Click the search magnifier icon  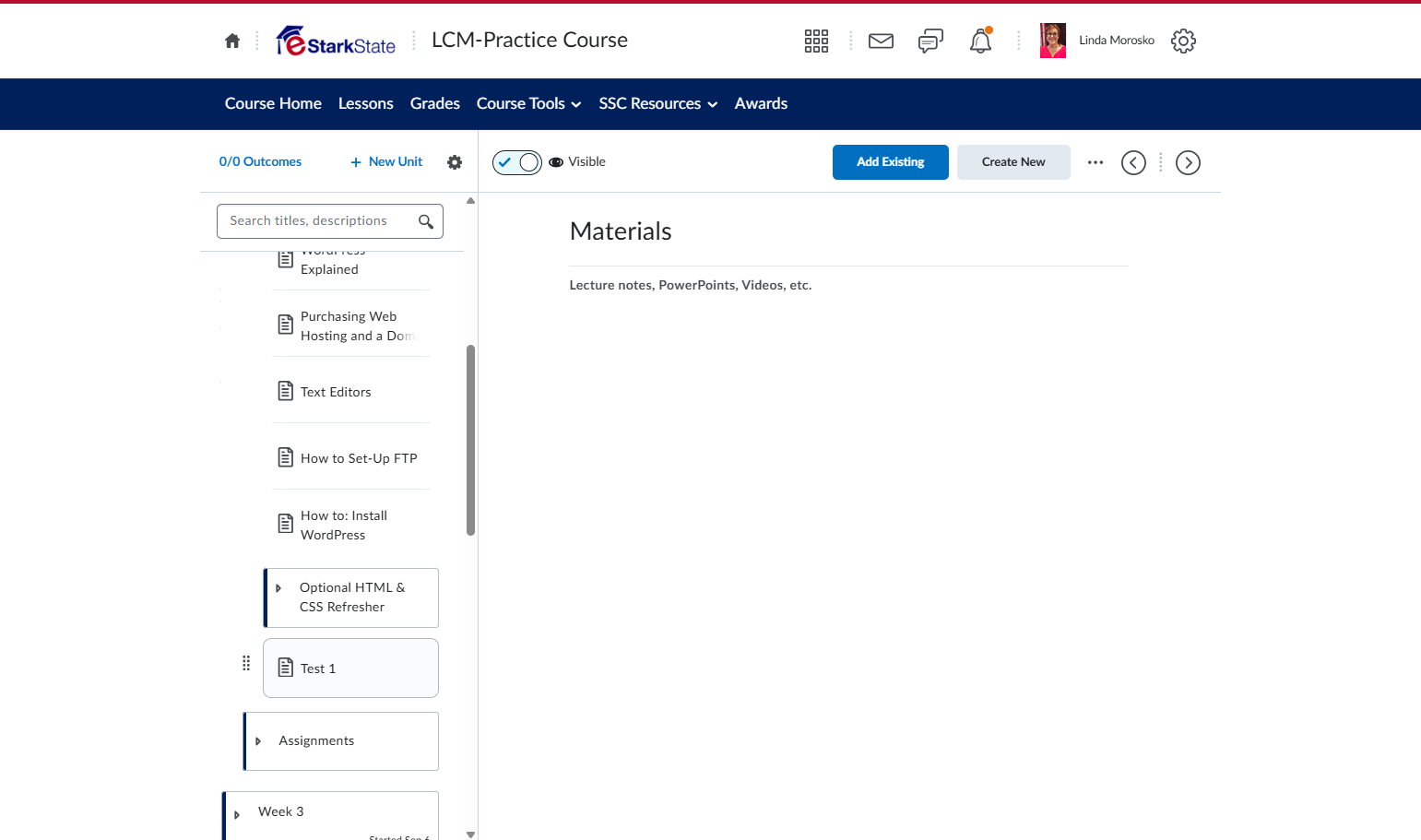pos(426,221)
